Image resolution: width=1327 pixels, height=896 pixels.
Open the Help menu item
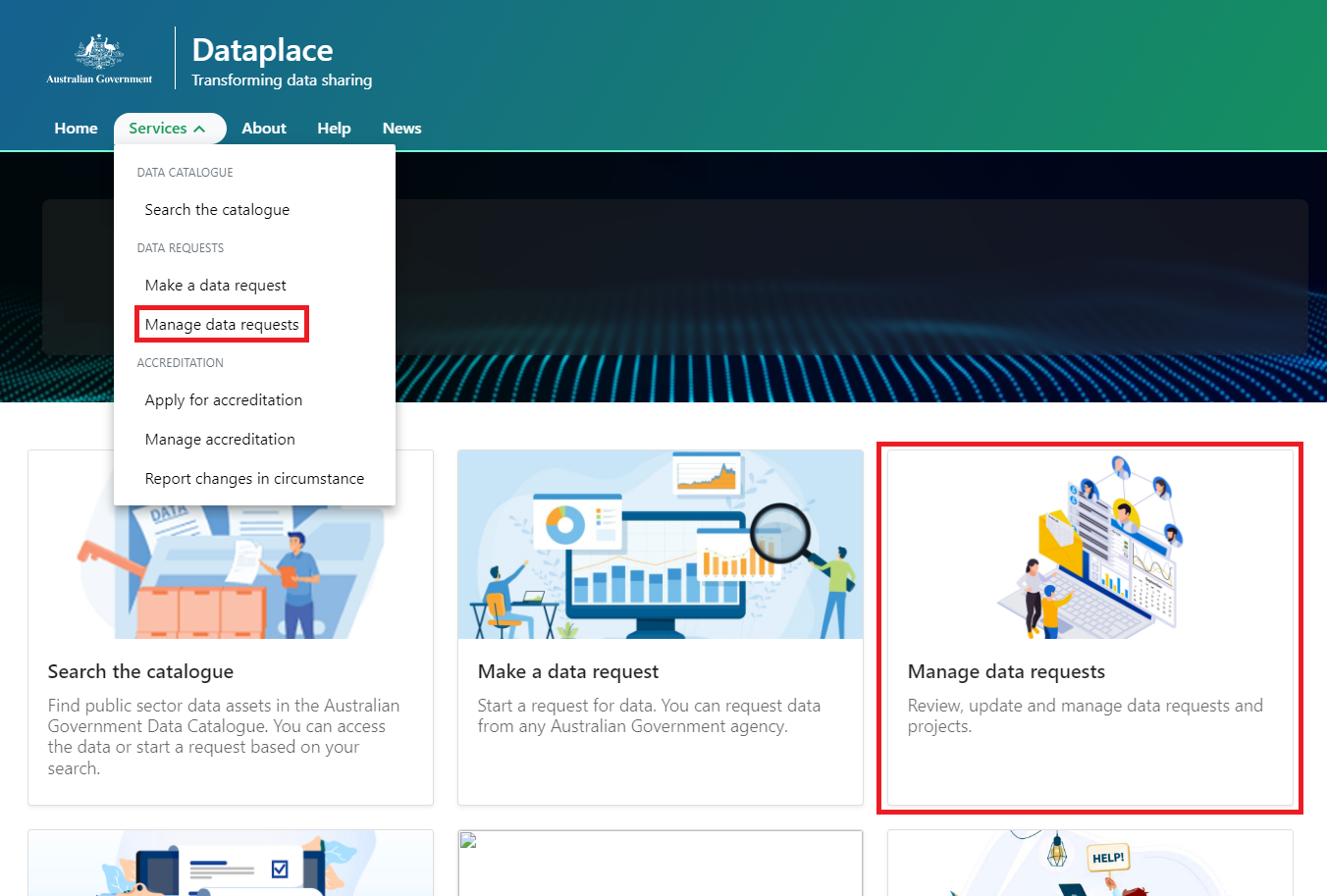(334, 129)
